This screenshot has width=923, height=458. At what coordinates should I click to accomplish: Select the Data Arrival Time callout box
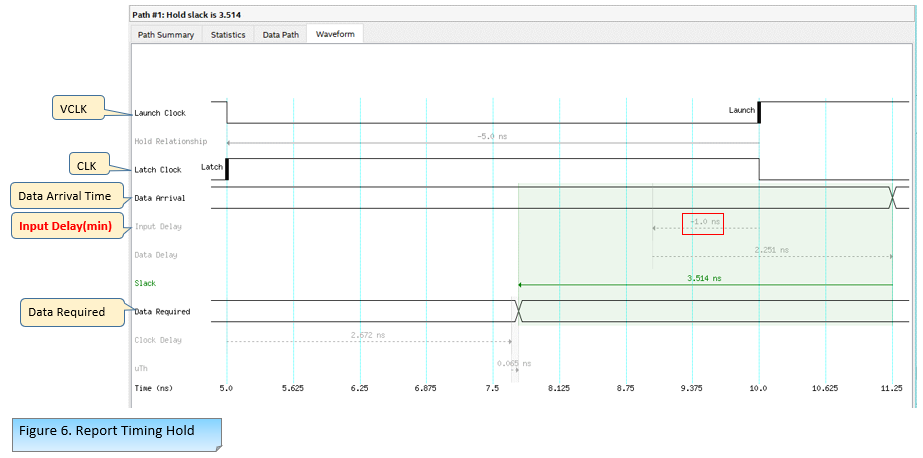click(x=69, y=196)
